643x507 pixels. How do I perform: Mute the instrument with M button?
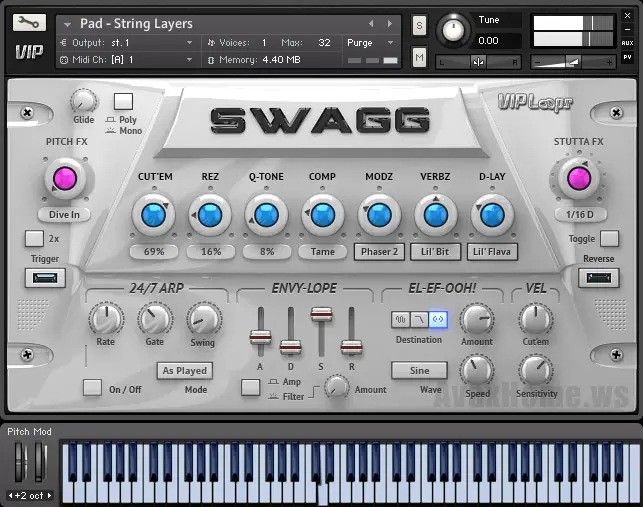click(419, 57)
